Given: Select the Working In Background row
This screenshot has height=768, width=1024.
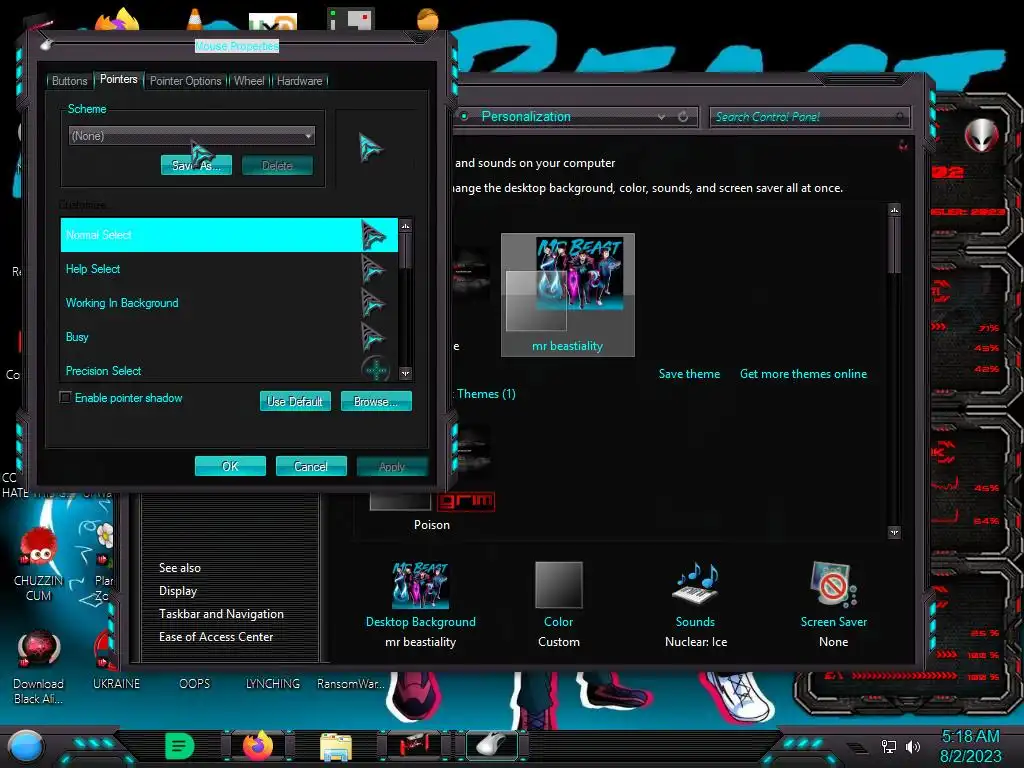Looking at the screenshot, I should pos(229,303).
